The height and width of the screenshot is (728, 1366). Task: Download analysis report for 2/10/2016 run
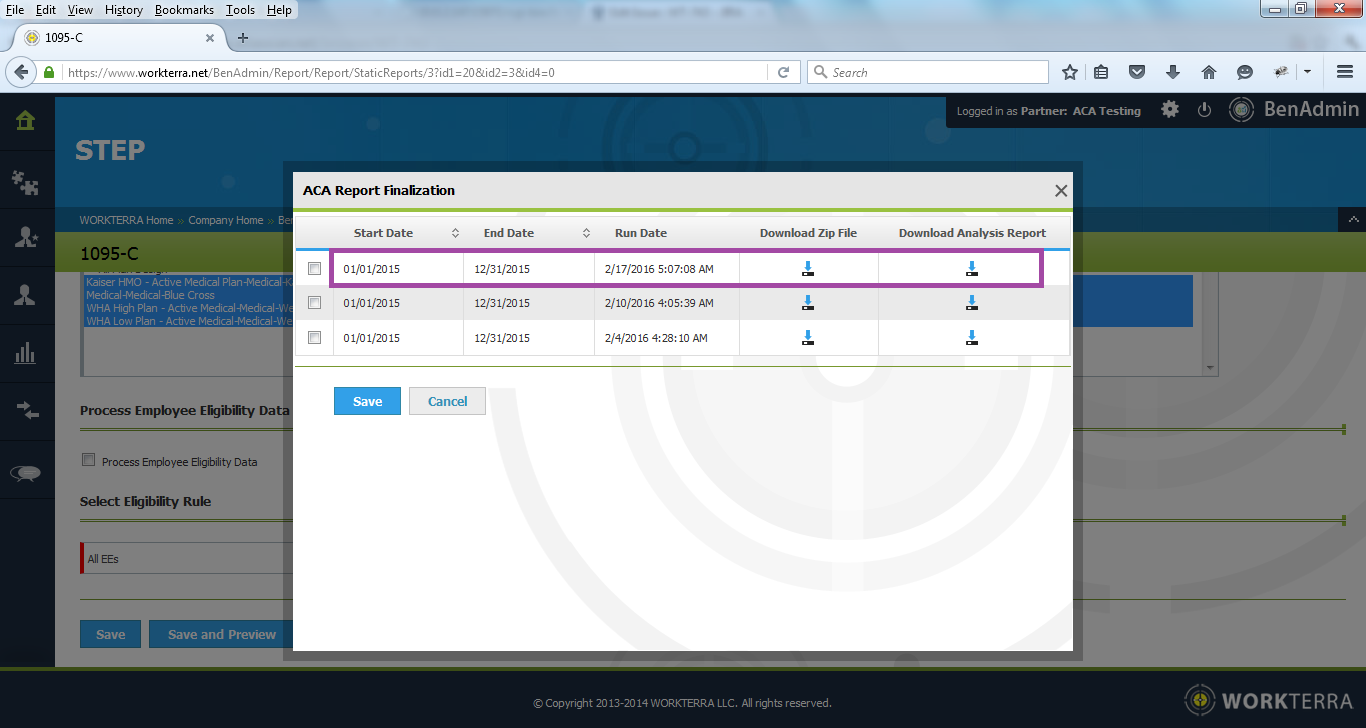[x=971, y=303]
